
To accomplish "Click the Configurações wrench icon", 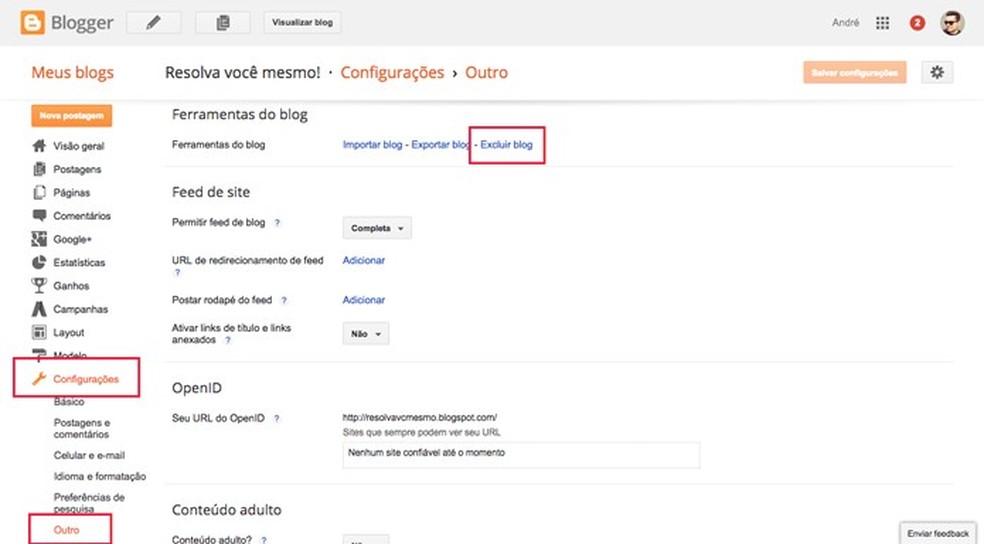I will (39, 378).
